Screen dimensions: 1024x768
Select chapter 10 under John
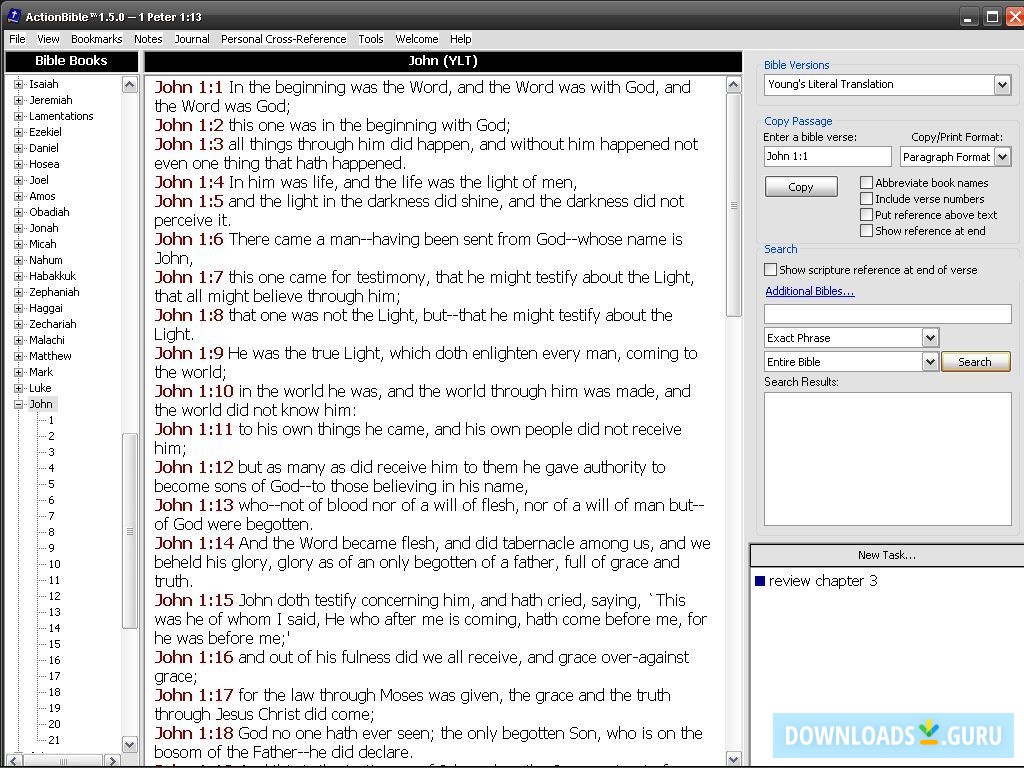[54, 564]
